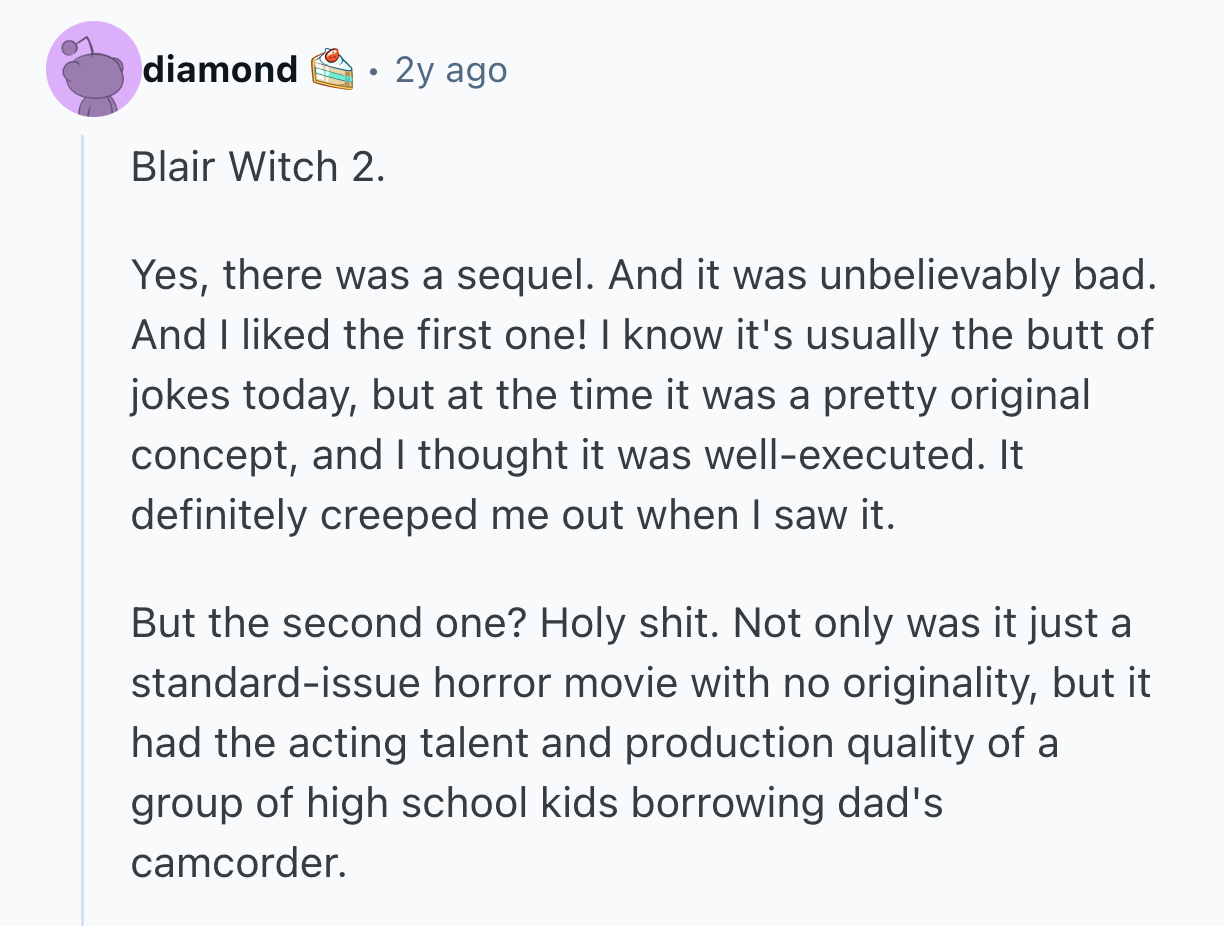1224x926 pixels.
Task: Click the sentence "Yes, there was a sequel."
Action: coord(363,276)
